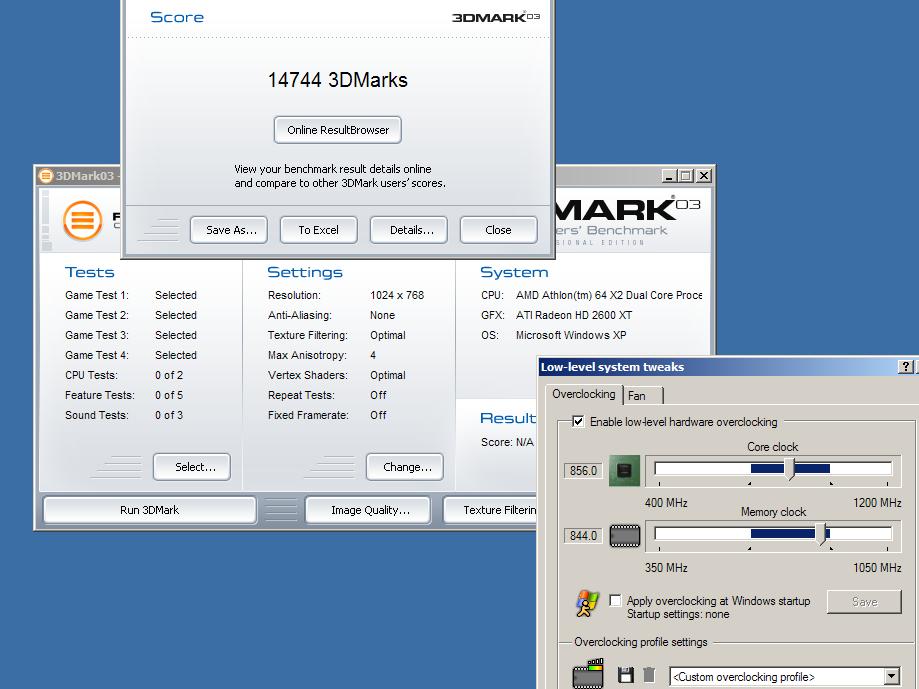Save overclocking profile with floppy disk icon
The width and height of the screenshot is (919, 689).
click(625, 675)
